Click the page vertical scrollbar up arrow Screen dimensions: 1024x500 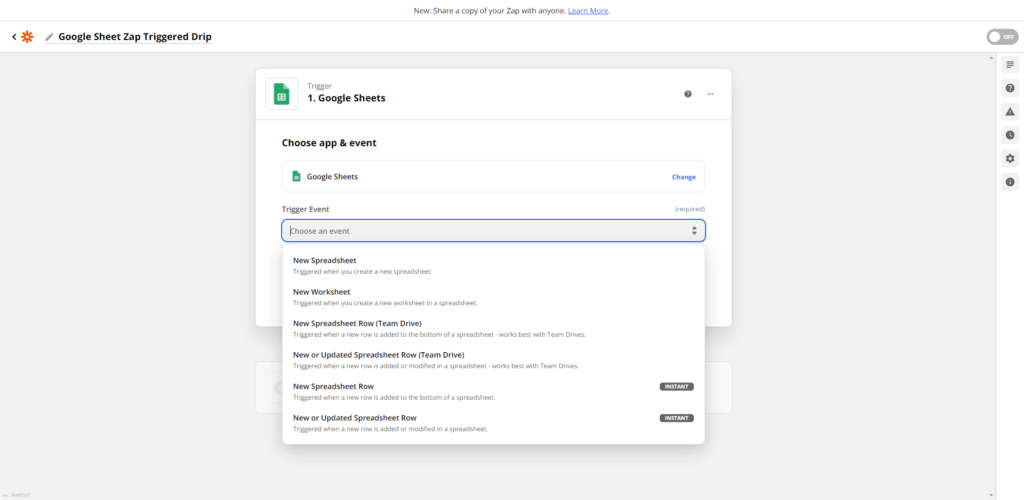992,58
